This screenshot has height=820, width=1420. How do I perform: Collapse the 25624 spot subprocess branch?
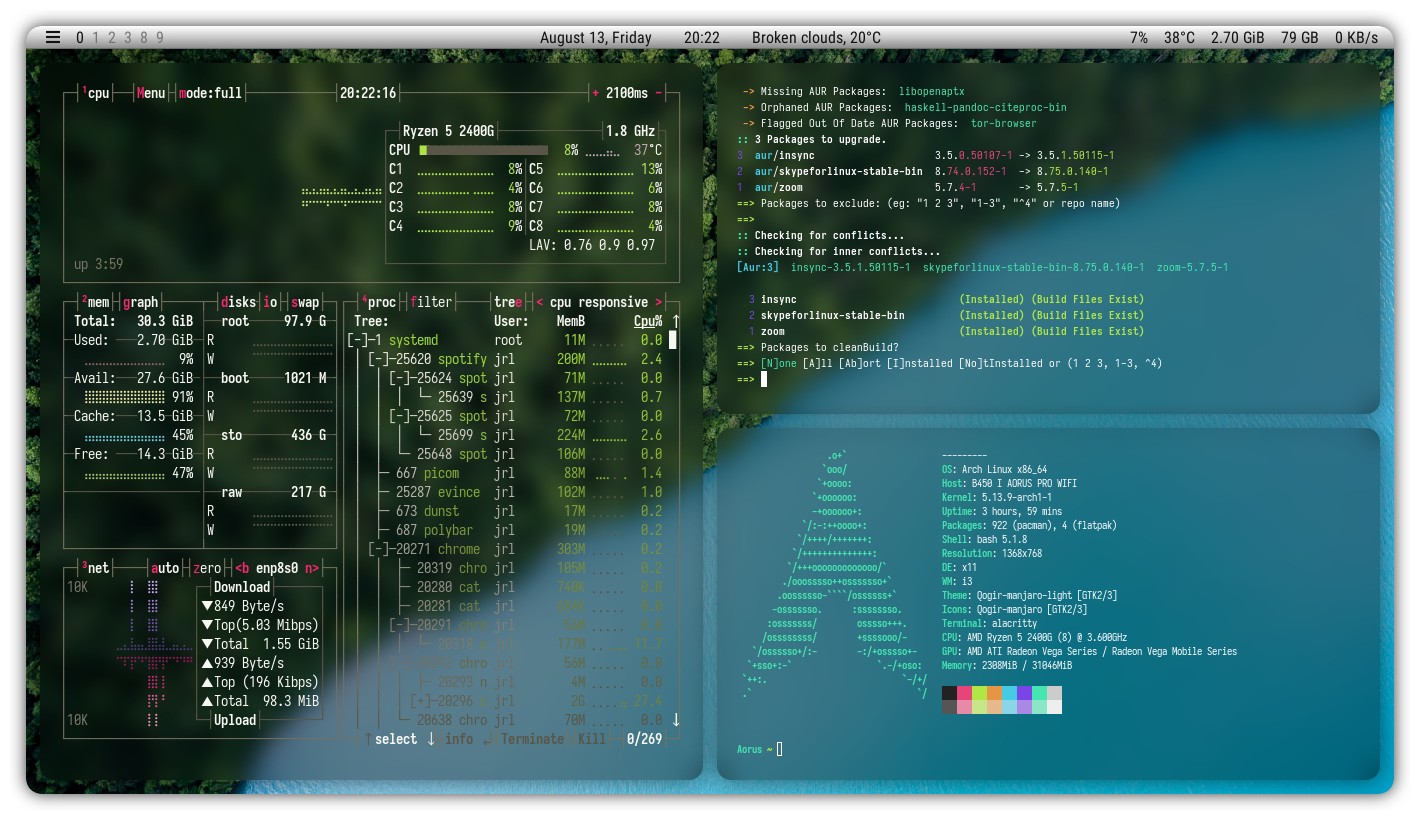pos(399,378)
